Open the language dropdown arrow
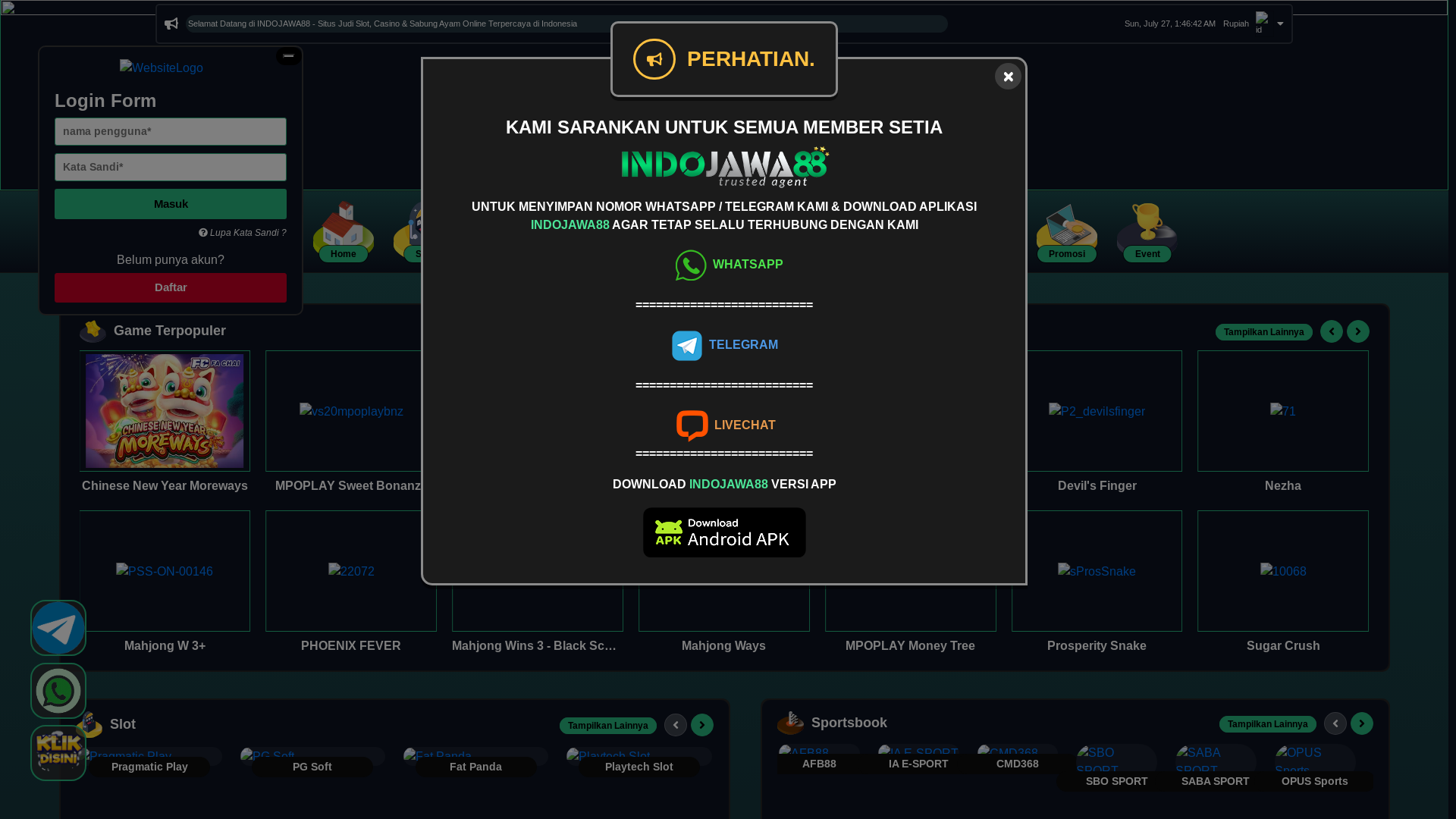 click(x=1280, y=24)
